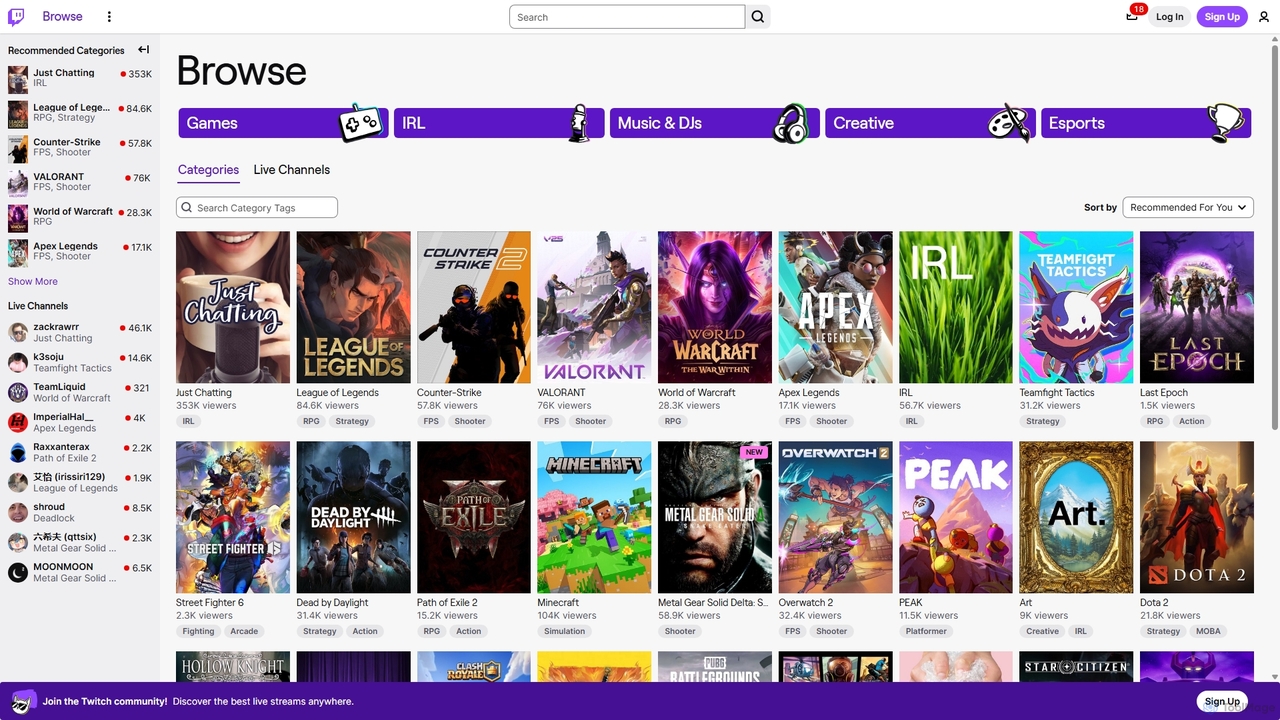Image resolution: width=1280 pixels, height=720 pixels.
Task: Open Raxxanterax channel avatar
Action: point(18,452)
